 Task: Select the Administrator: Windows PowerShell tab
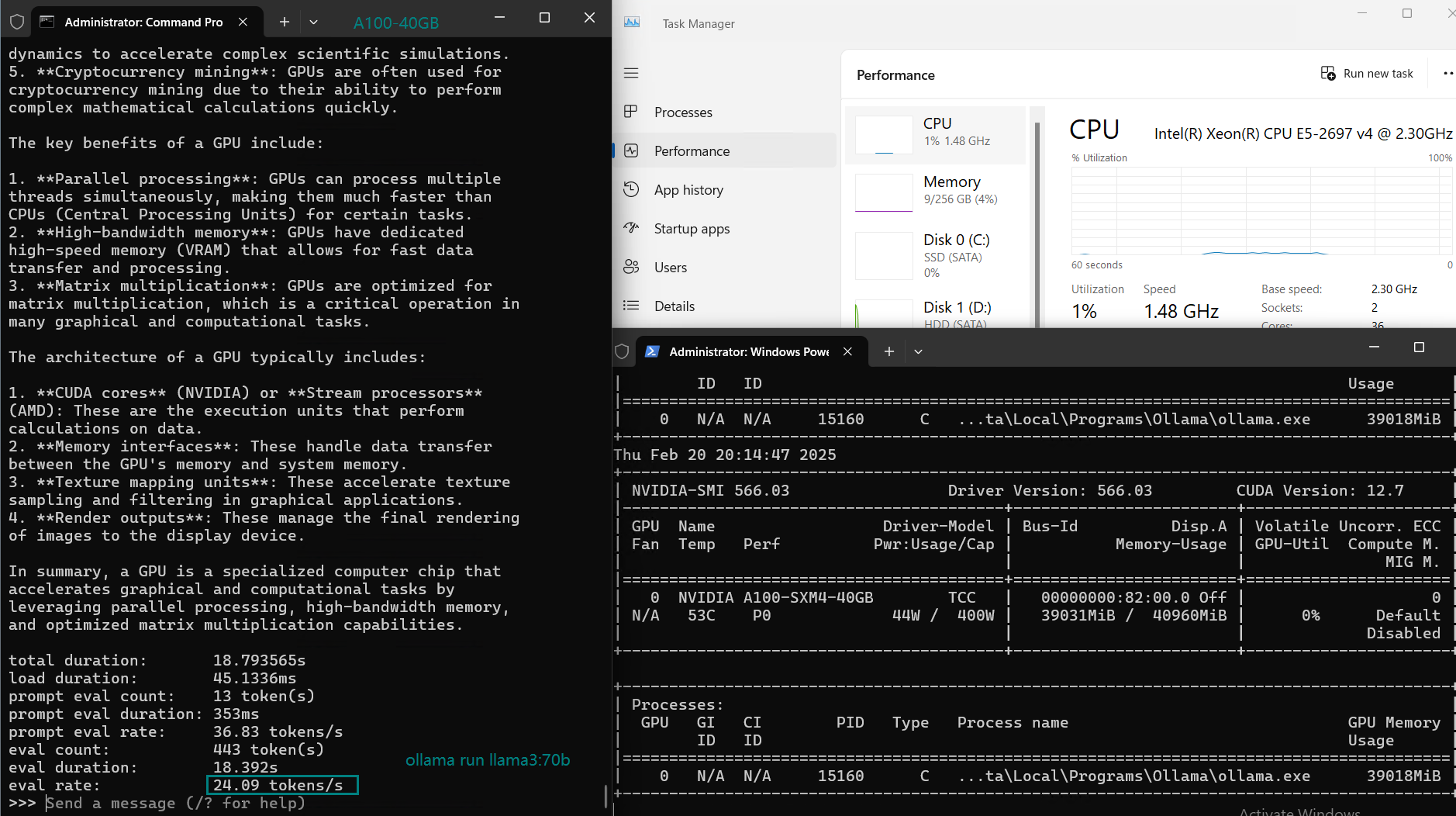click(x=749, y=351)
